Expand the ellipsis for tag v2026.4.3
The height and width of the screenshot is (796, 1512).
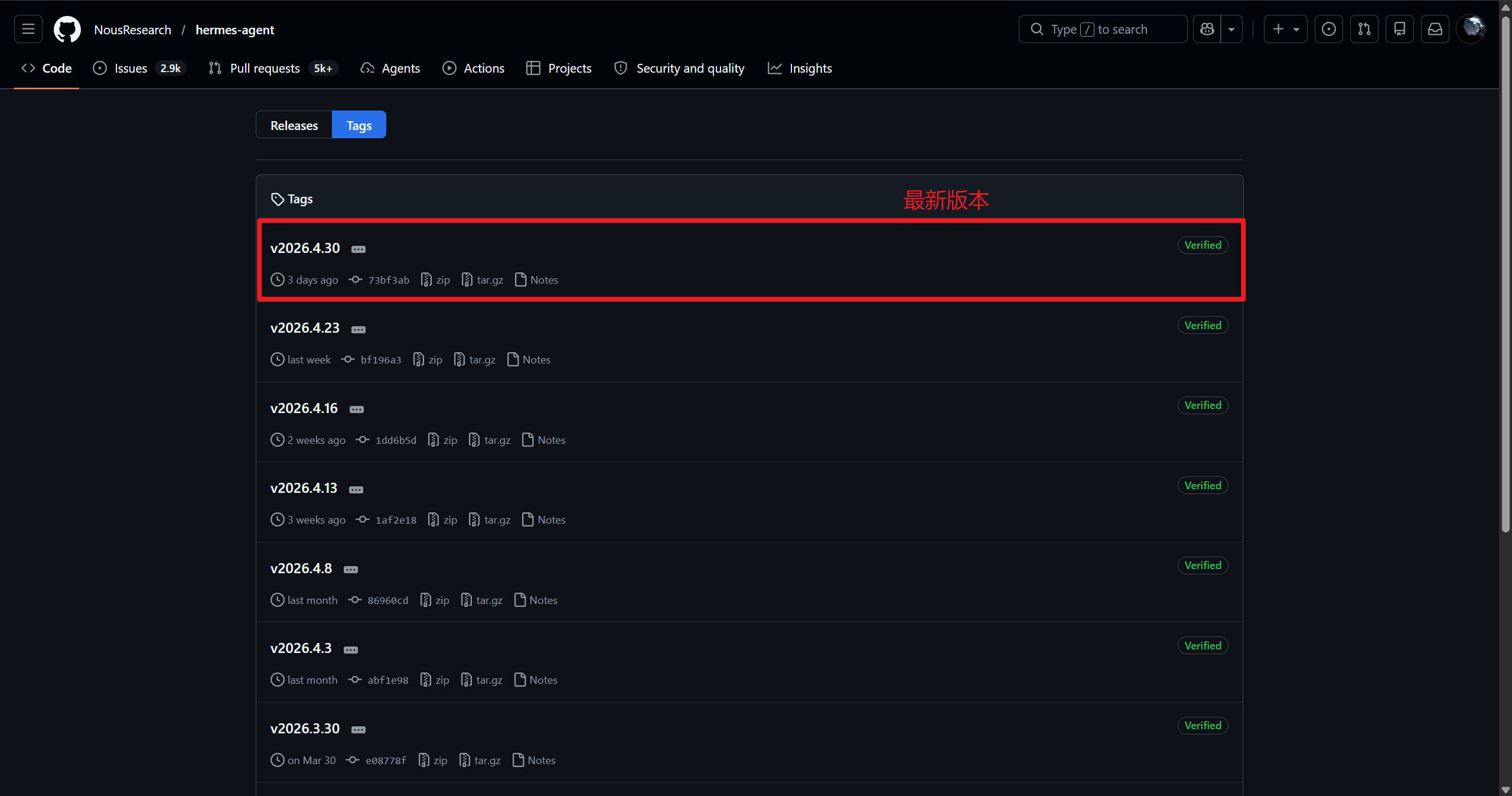click(x=351, y=650)
